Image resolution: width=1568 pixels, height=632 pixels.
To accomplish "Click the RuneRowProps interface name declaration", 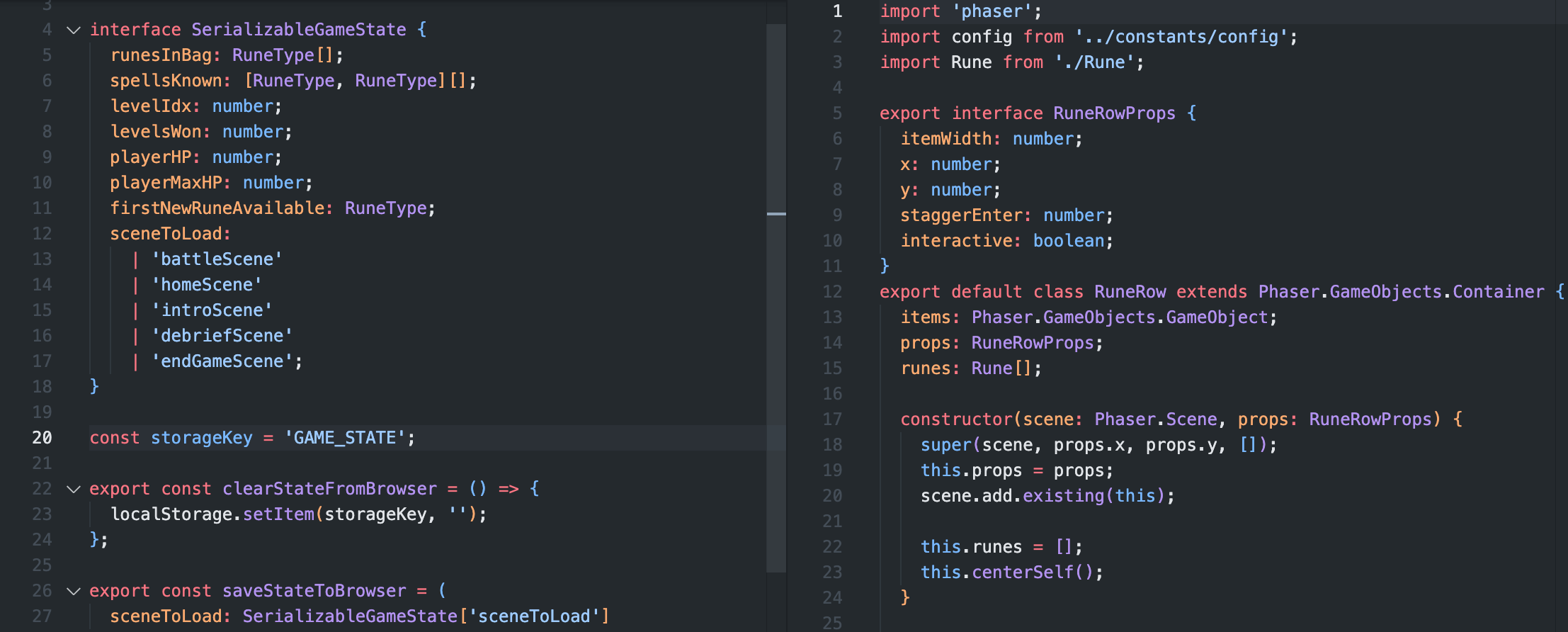I will coord(1114,113).
